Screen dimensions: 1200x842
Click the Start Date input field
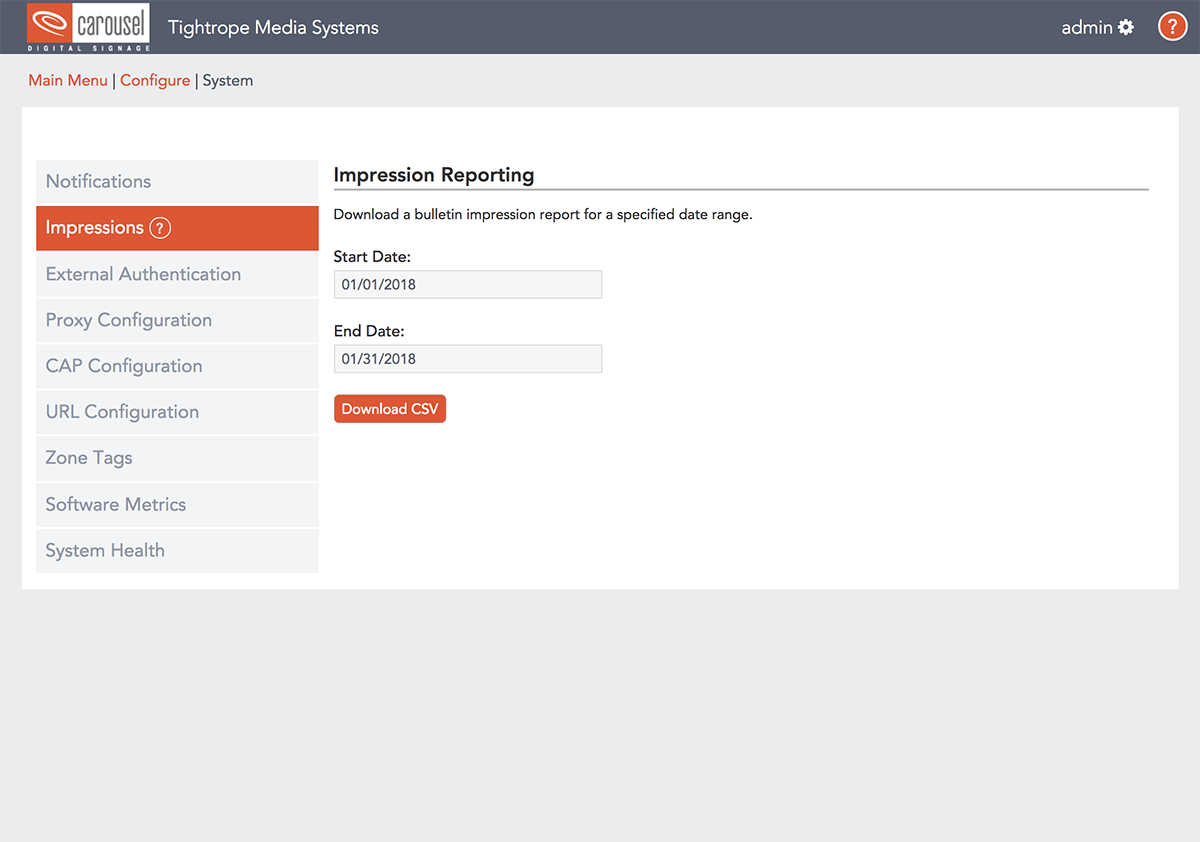click(467, 285)
